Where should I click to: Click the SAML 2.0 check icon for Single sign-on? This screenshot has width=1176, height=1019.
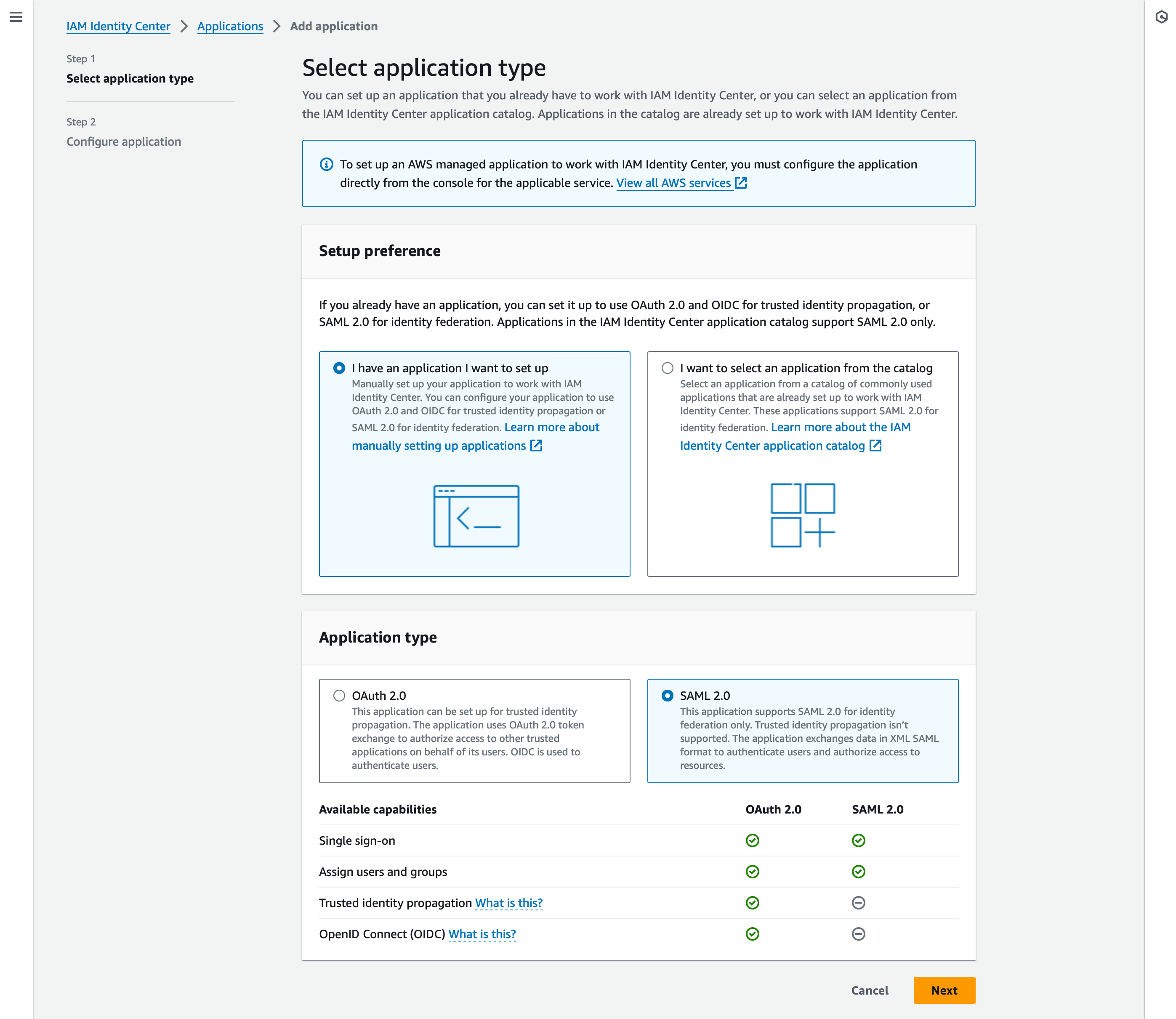(859, 840)
